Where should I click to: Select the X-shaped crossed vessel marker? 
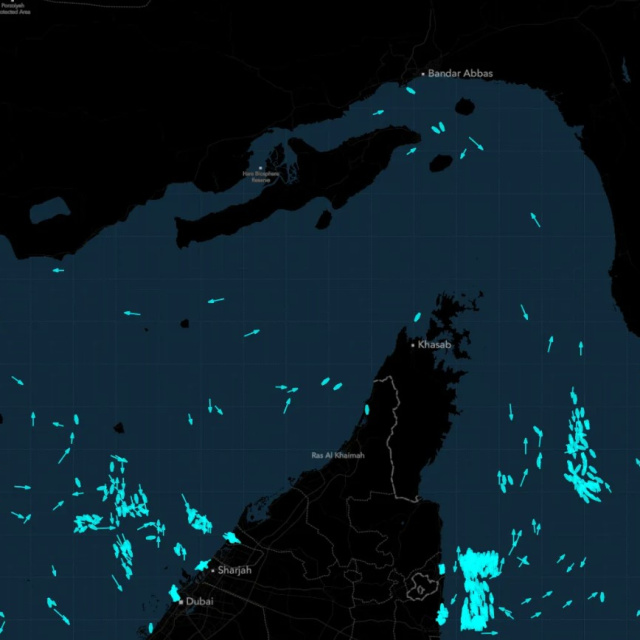click(522, 560)
